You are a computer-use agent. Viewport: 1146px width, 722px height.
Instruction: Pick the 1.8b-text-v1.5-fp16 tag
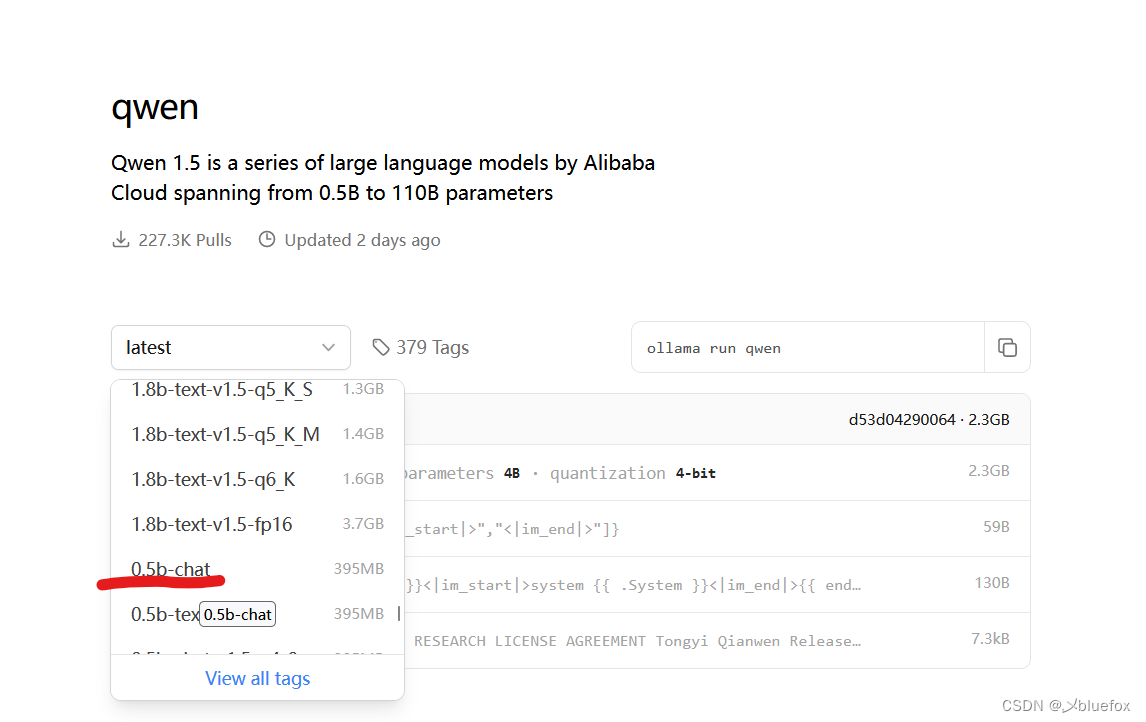pyautogui.click(x=257, y=524)
